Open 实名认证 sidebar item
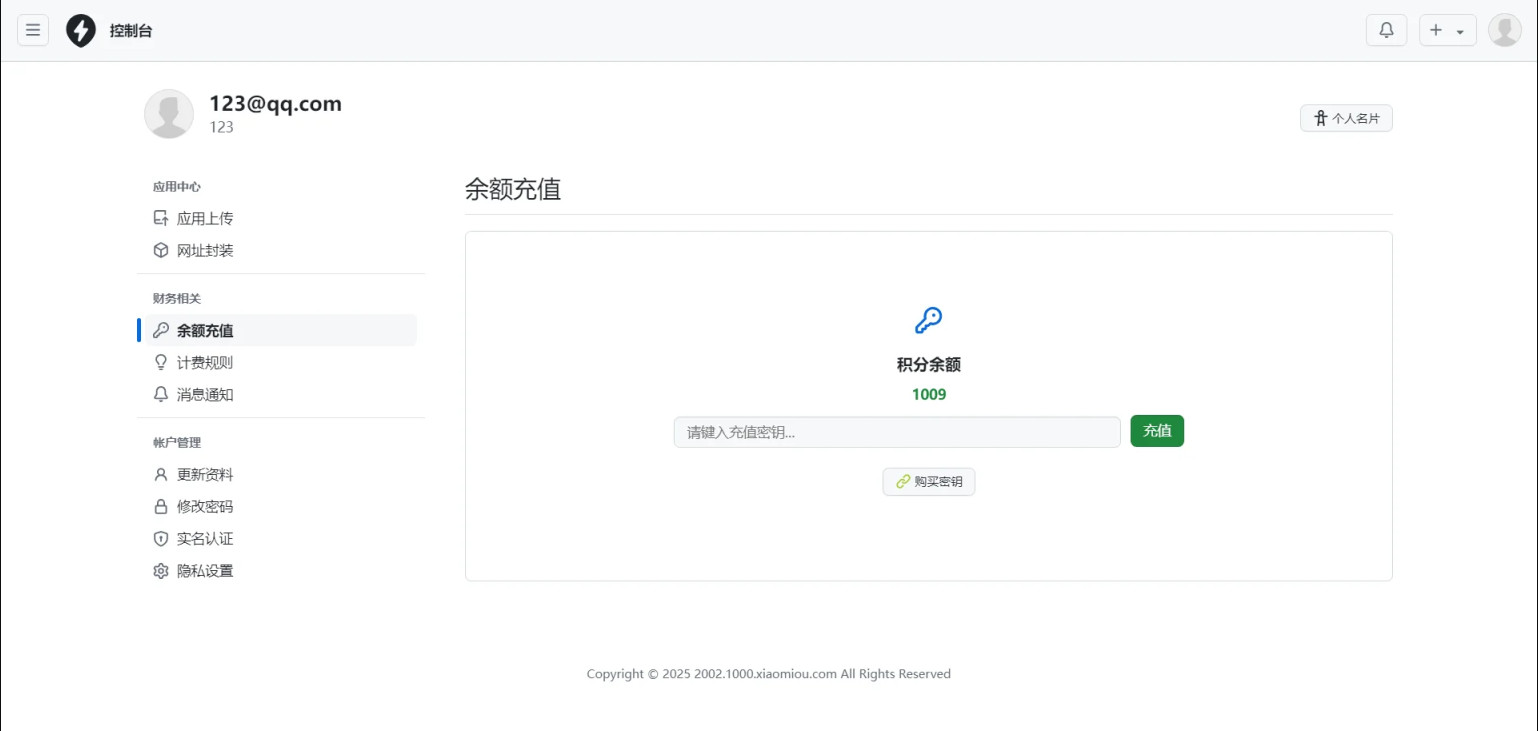 click(204, 538)
